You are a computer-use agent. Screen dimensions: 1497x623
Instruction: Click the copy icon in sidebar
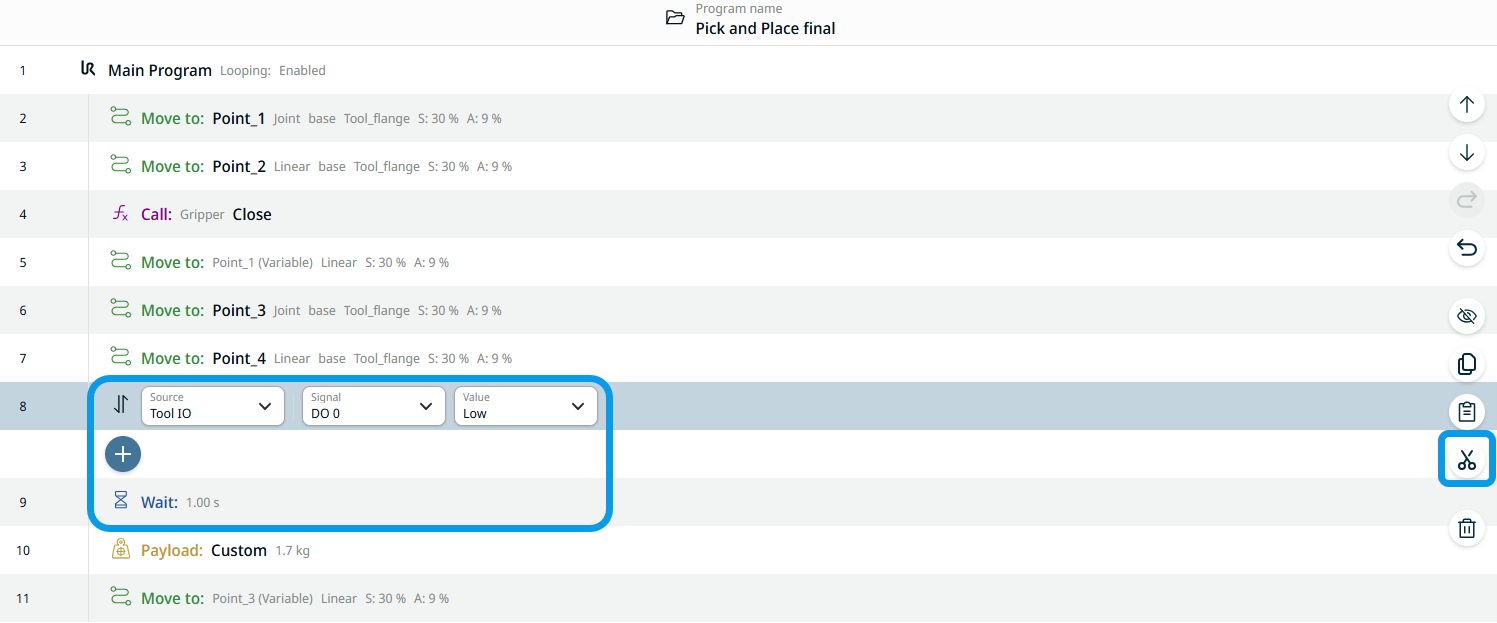click(x=1466, y=365)
